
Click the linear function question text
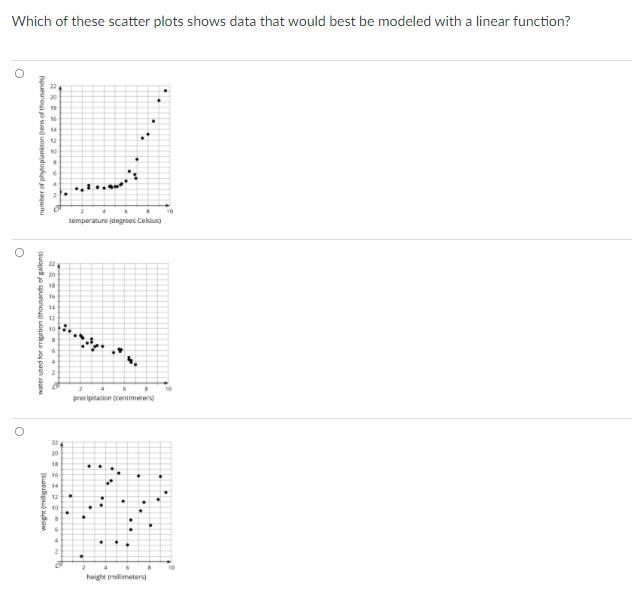pyautogui.click(x=291, y=21)
